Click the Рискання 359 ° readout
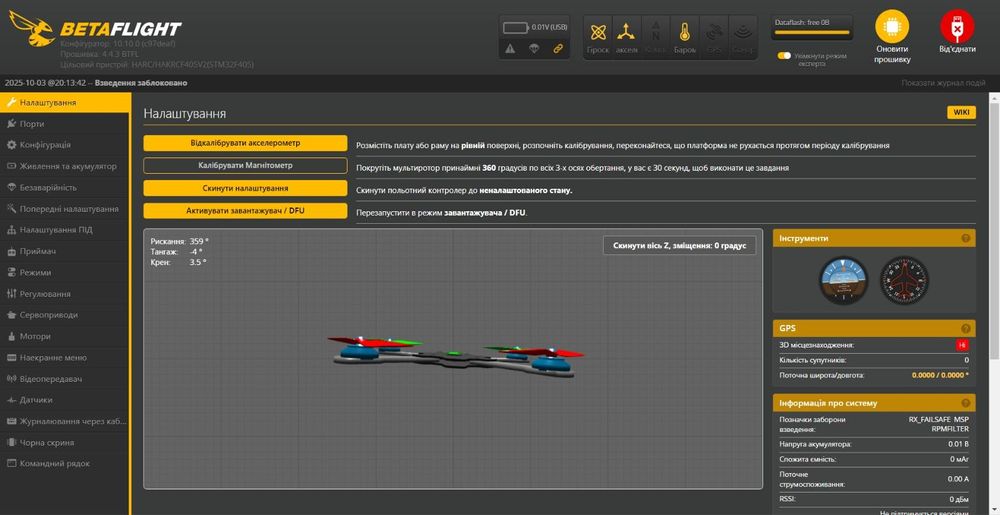 tap(179, 242)
